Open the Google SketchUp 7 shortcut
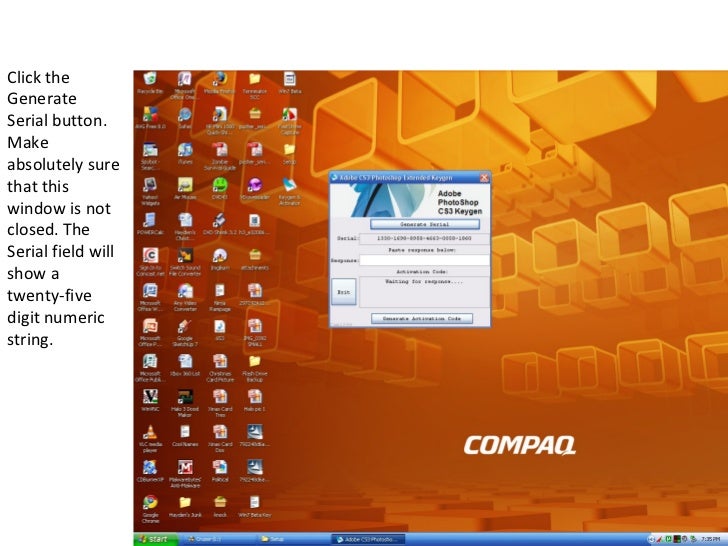728x546 pixels. tap(185, 332)
